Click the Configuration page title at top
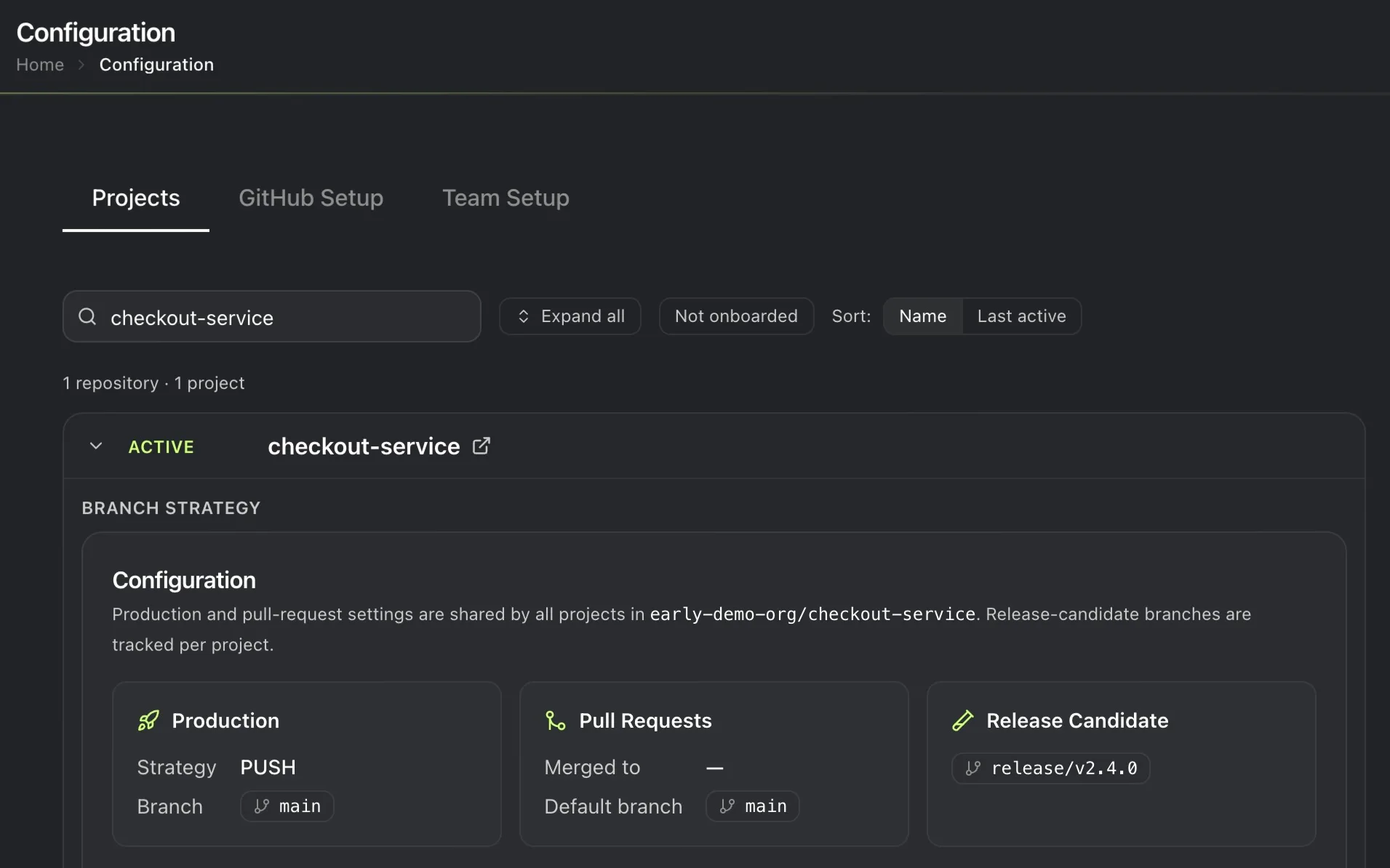1390x868 pixels. point(96,33)
